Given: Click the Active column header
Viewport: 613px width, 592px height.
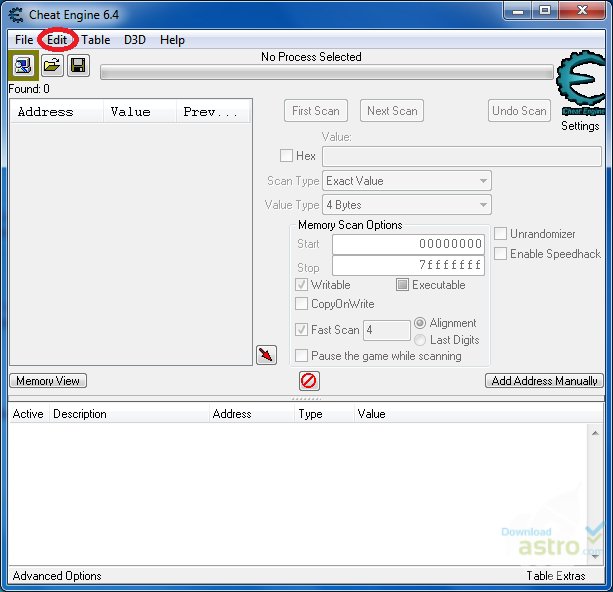Looking at the screenshot, I should [x=28, y=414].
